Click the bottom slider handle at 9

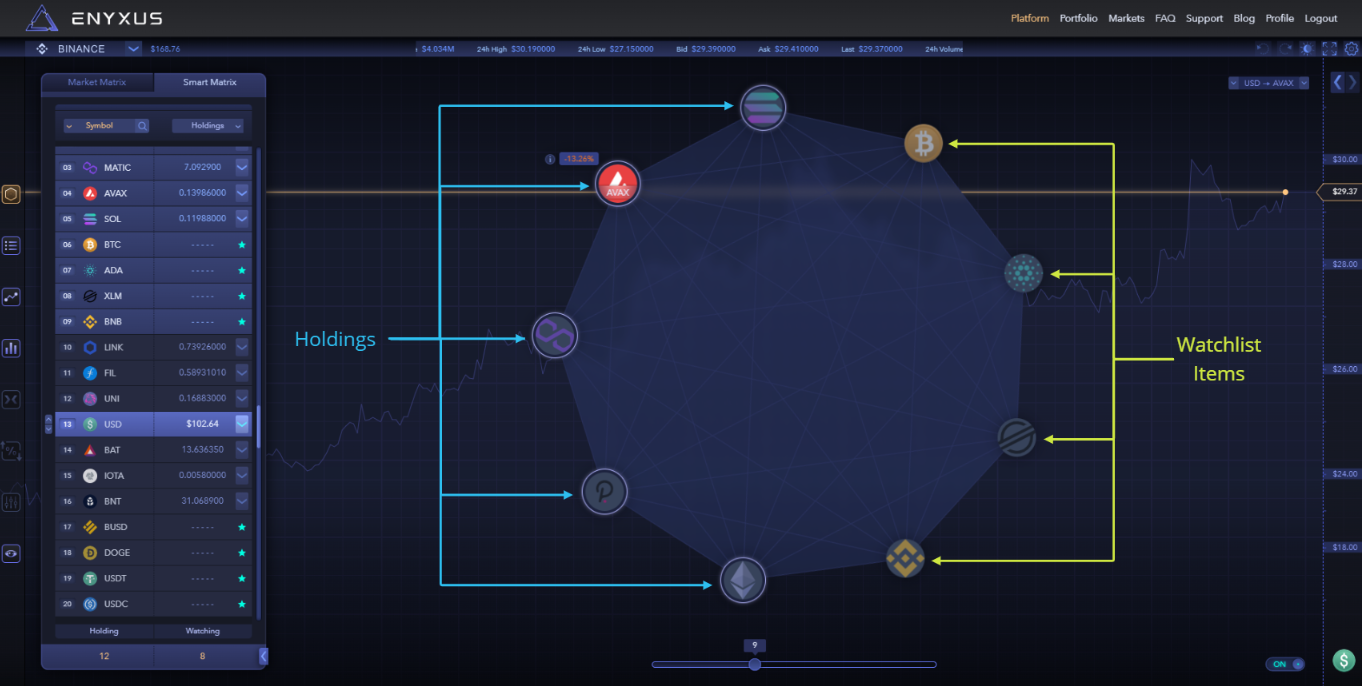(x=755, y=664)
